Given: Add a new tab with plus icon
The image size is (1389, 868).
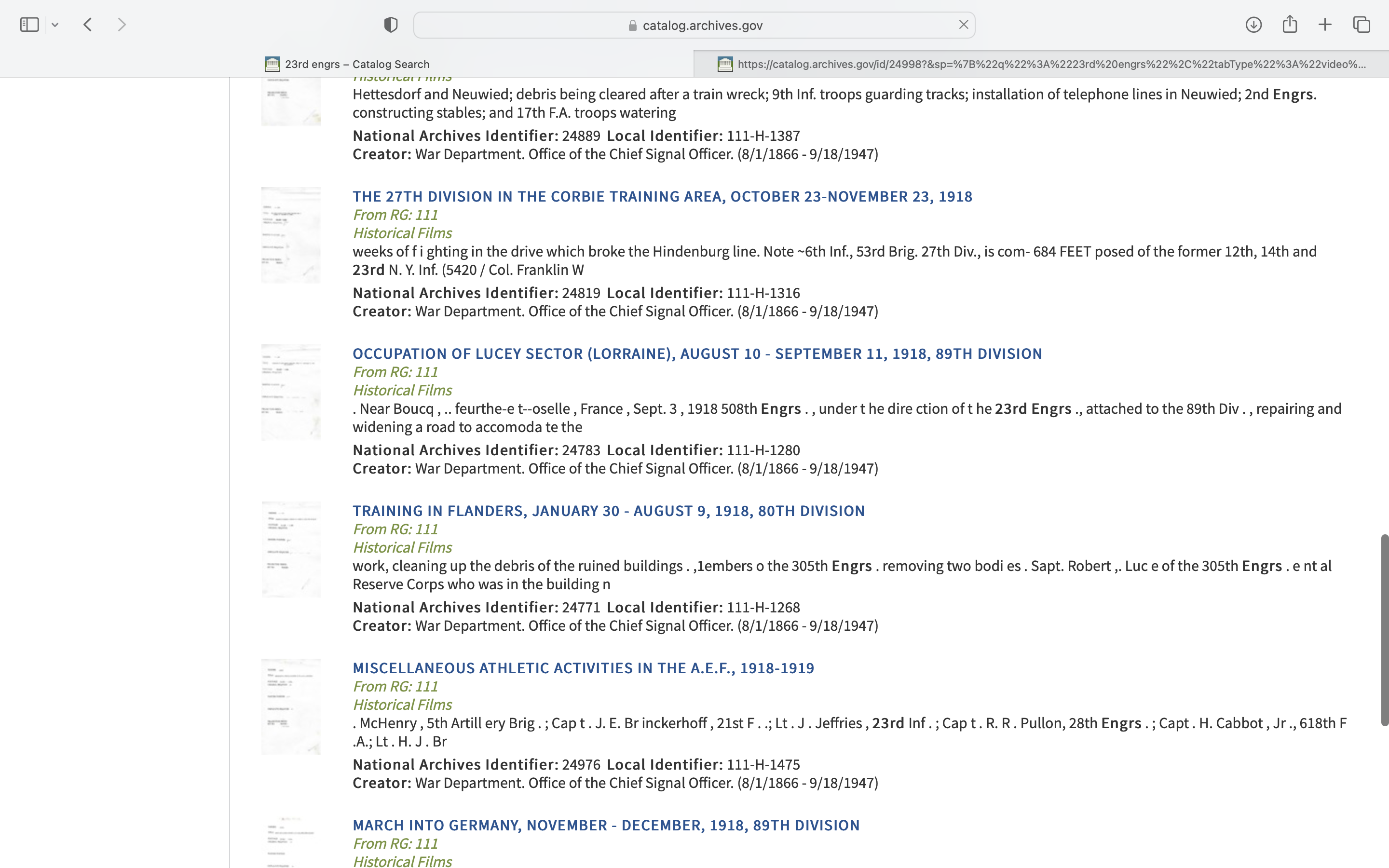Looking at the screenshot, I should [1325, 25].
